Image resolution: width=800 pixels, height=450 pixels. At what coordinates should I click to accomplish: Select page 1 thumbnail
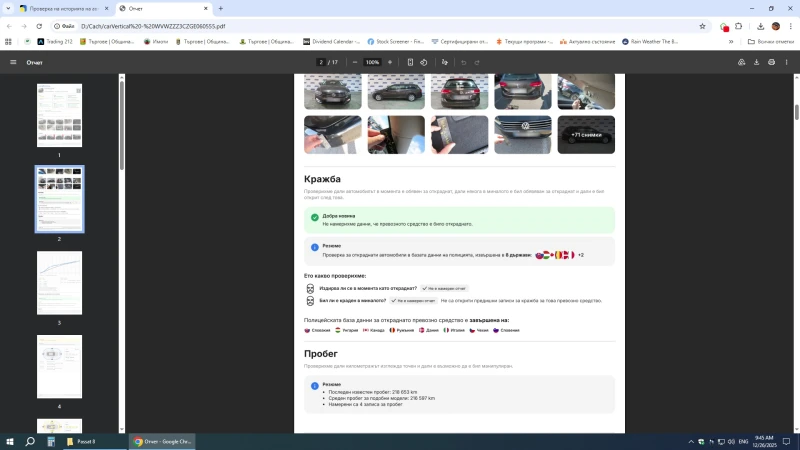point(59,115)
